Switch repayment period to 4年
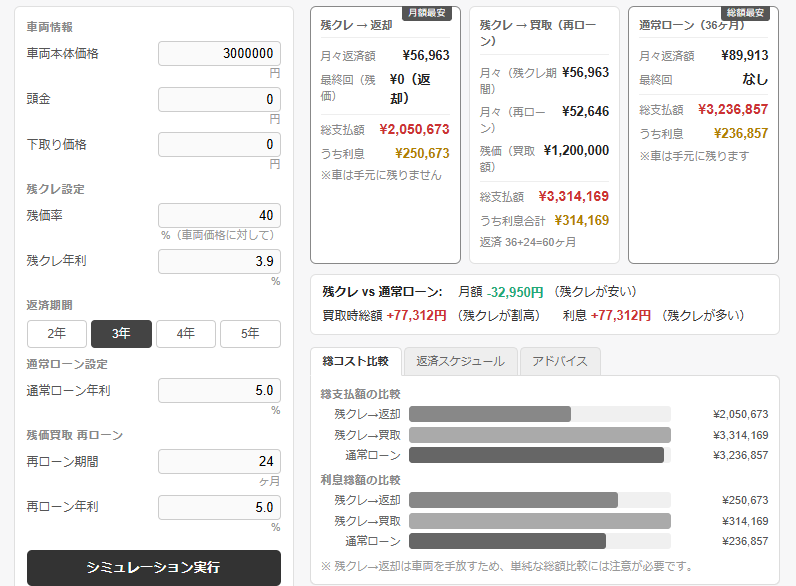This screenshot has width=796, height=586. click(186, 334)
